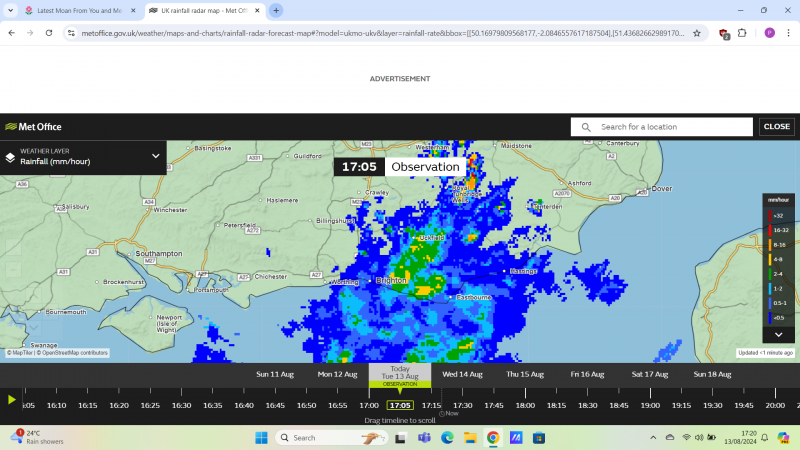800x450 pixels.
Task: Jump to 17:00 on timeline
Action: (369, 405)
